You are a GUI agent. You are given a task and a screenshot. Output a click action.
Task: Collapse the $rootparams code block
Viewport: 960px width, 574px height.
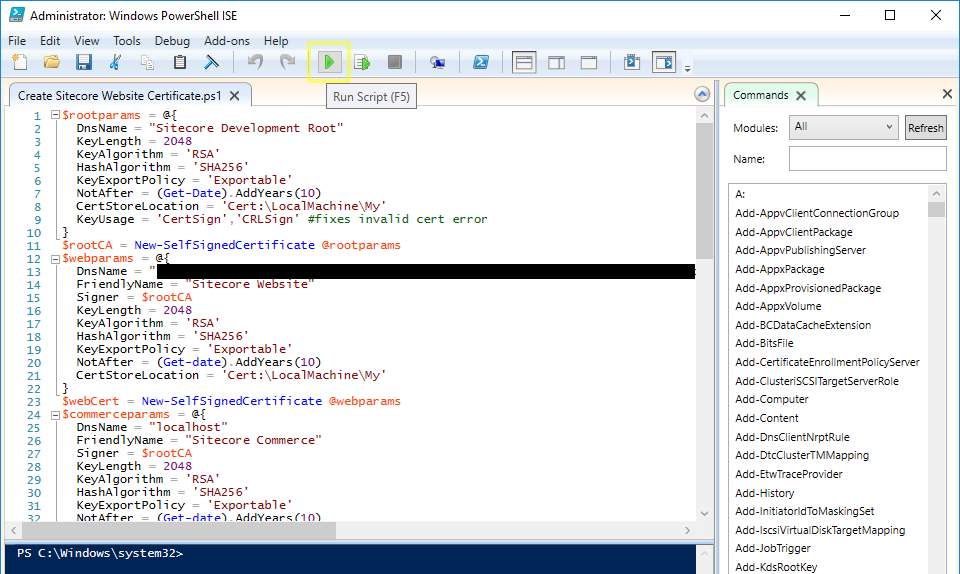click(55, 114)
